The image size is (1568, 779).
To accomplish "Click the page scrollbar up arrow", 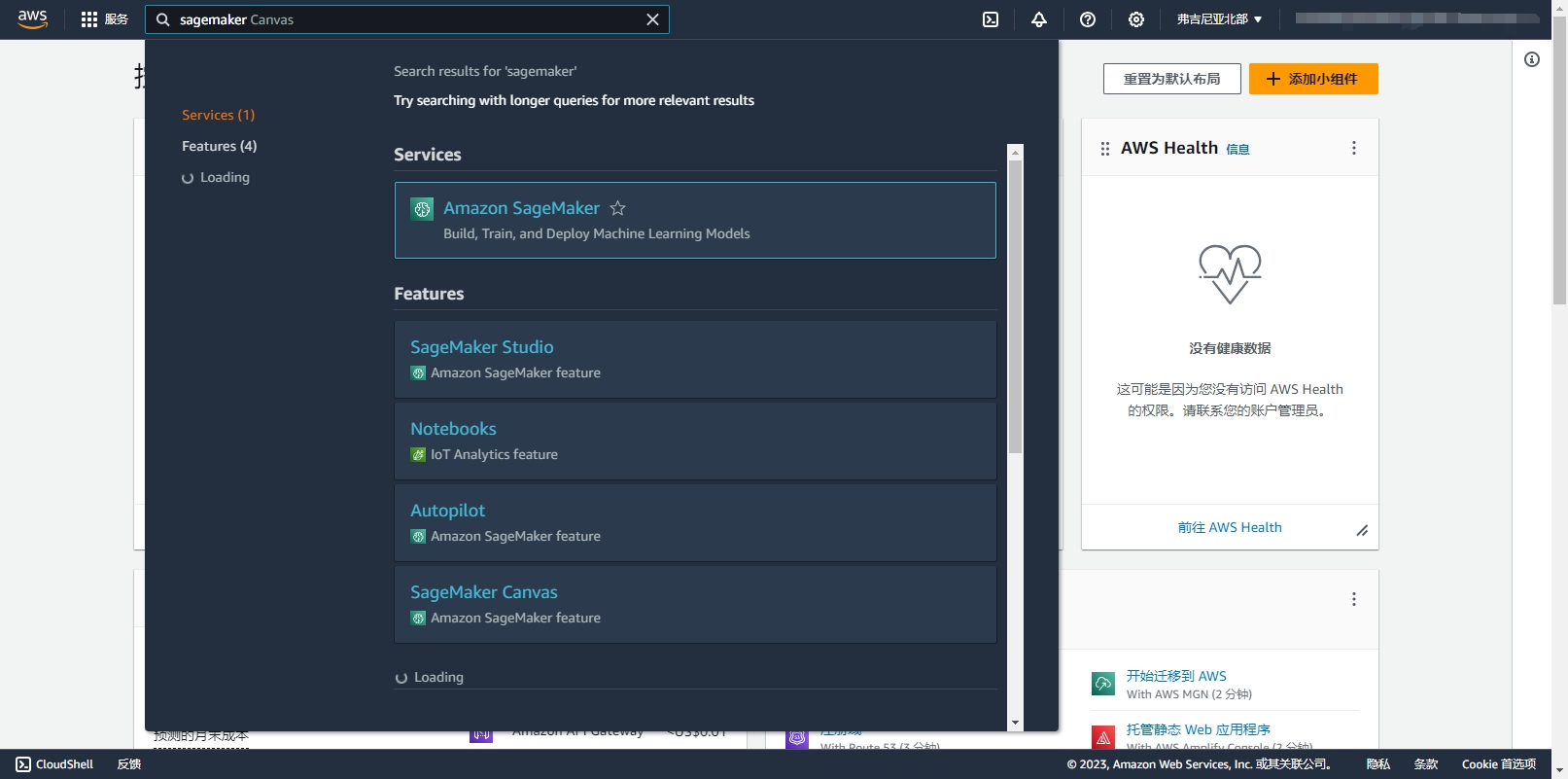I will (1559, 8).
